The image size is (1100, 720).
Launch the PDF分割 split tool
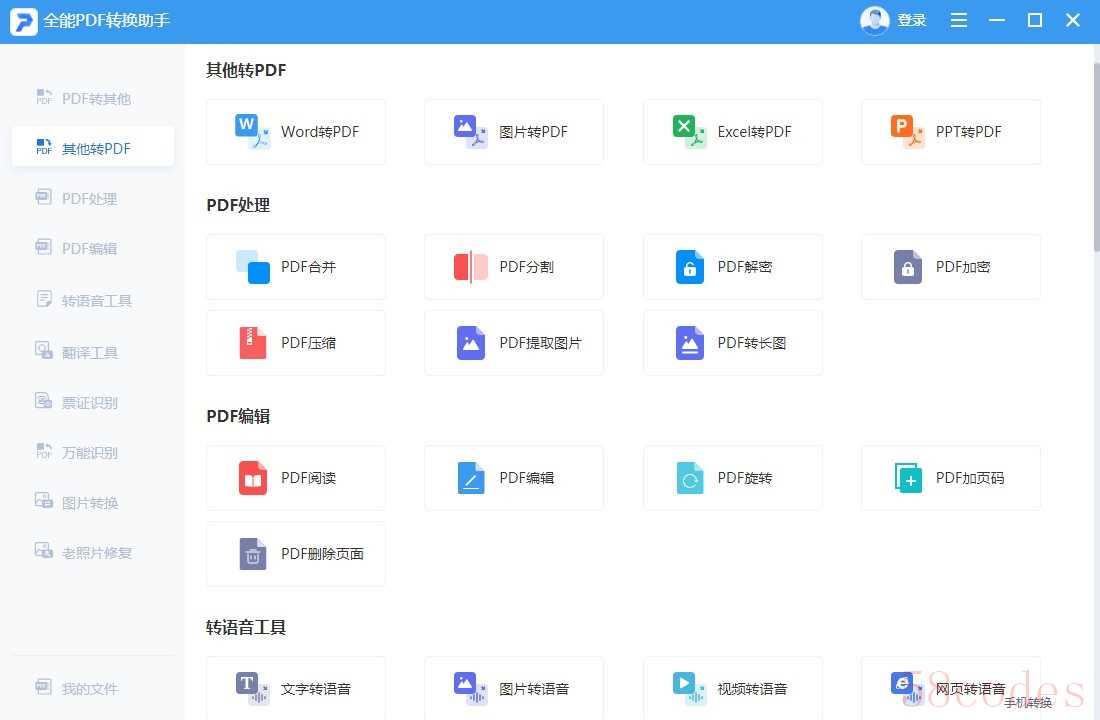pos(514,267)
